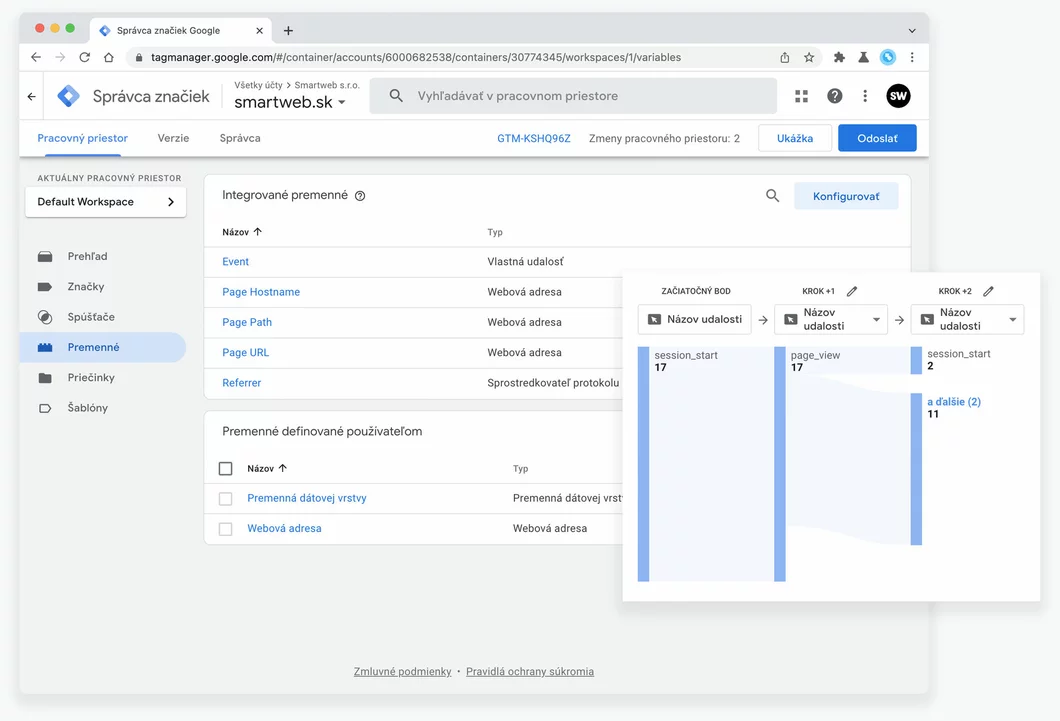Image resolution: width=1060 pixels, height=721 pixels.
Task: Close the Správca značiek Google tab
Action: 260,30
